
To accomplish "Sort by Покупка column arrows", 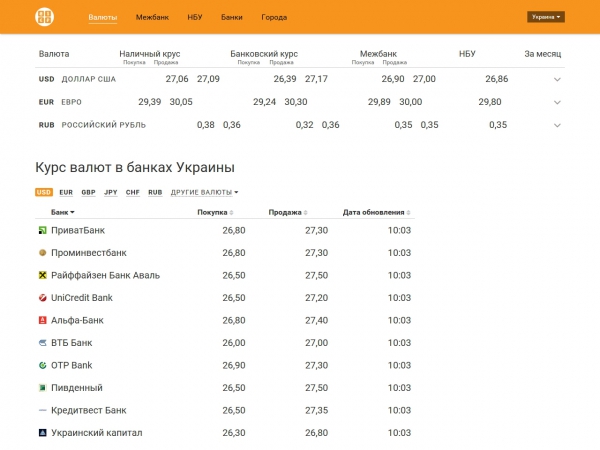I will tap(232, 213).
